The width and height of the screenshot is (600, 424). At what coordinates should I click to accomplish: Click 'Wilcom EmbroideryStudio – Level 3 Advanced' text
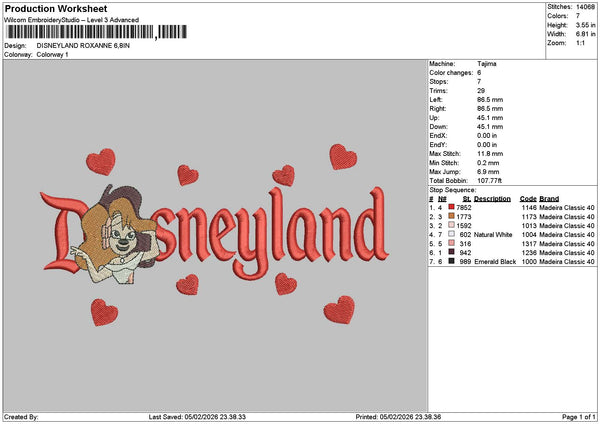coord(72,20)
